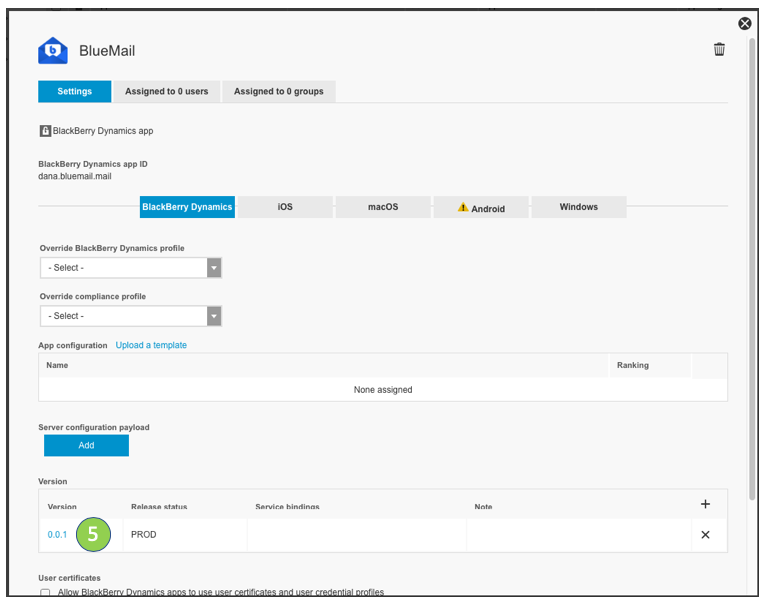Click the Android warning triangle icon

pyautogui.click(x=463, y=208)
